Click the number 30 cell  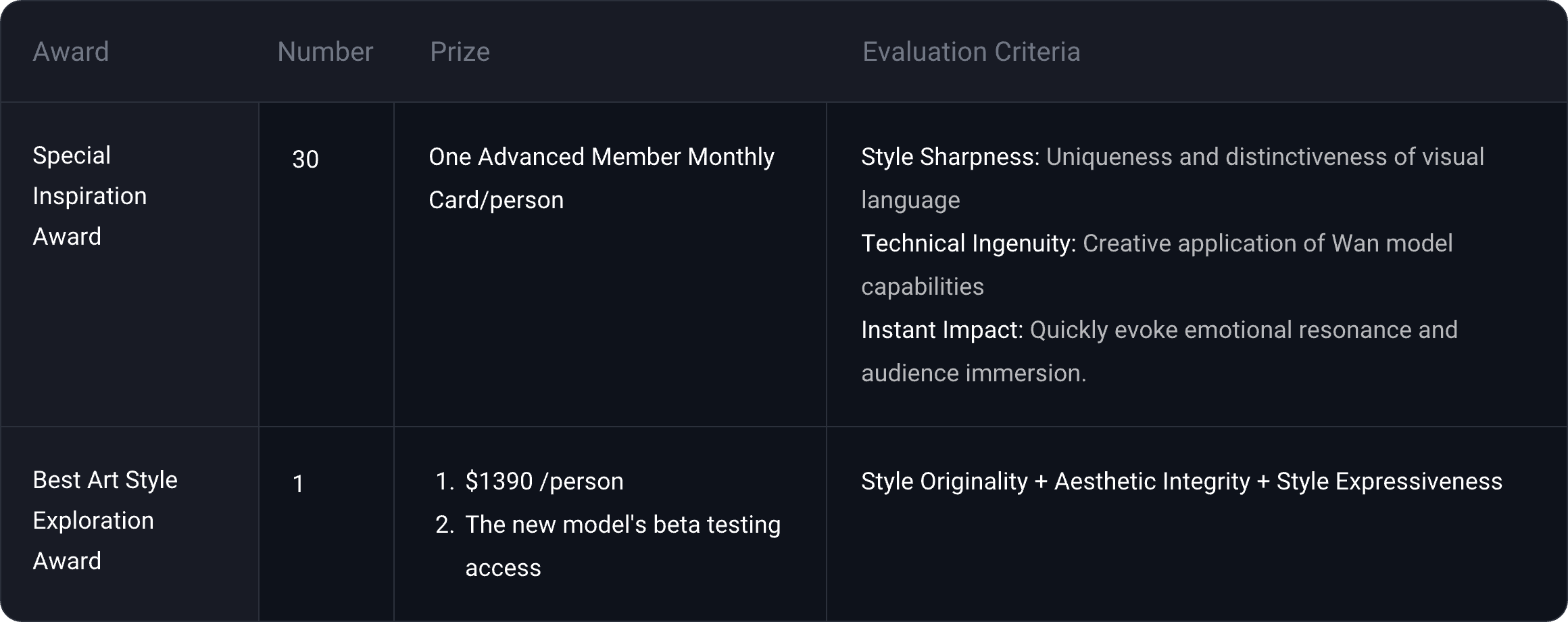click(x=305, y=160)
